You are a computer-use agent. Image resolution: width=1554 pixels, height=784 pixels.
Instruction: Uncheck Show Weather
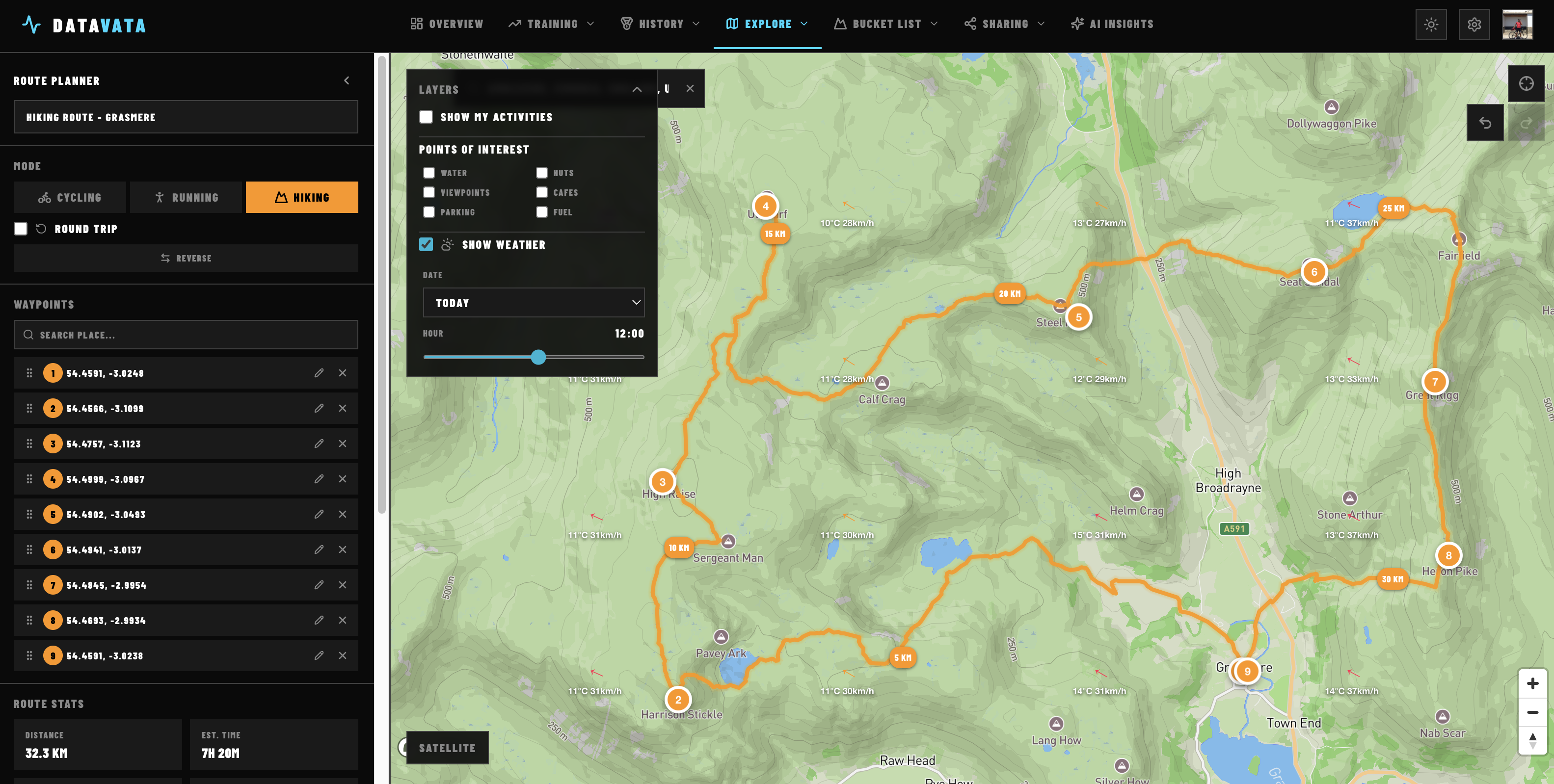pyautogui.click(x=426, y=244)
